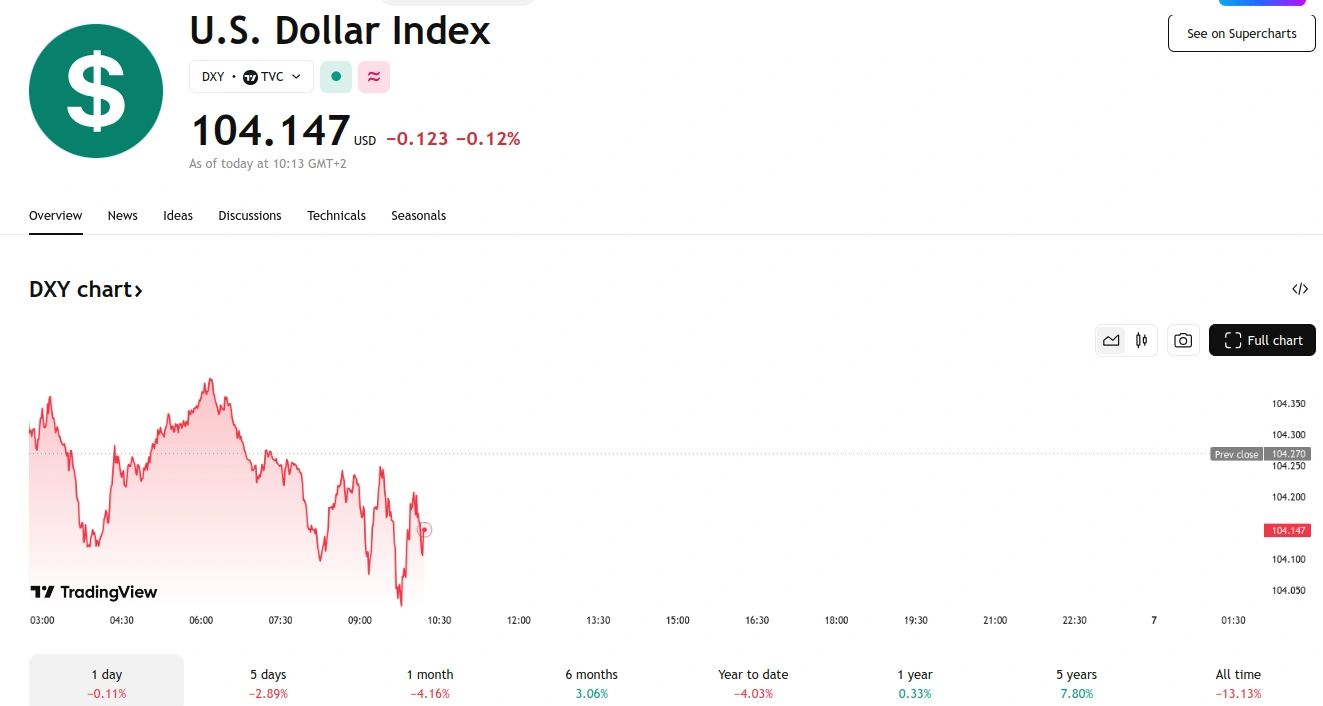Screen dimensions: 1323x706
Task: Take a chart snapshot with camera icon
Action: coord(1183,341)
